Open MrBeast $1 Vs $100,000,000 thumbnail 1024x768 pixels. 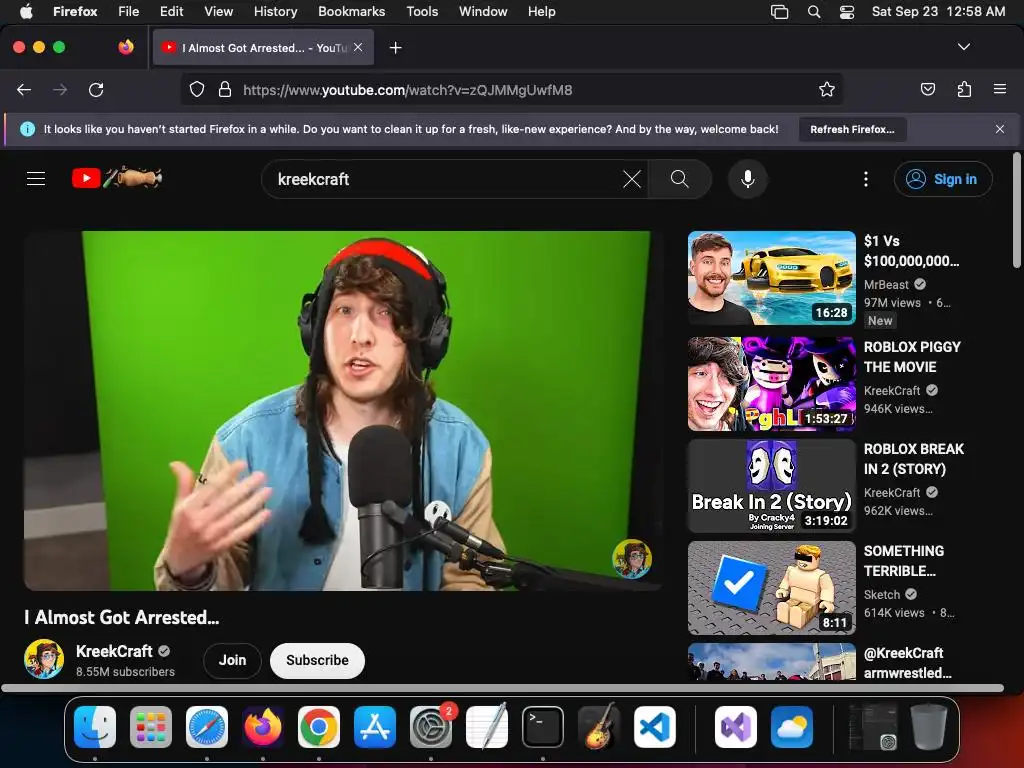pyautogui.click(x=771, y=278)
